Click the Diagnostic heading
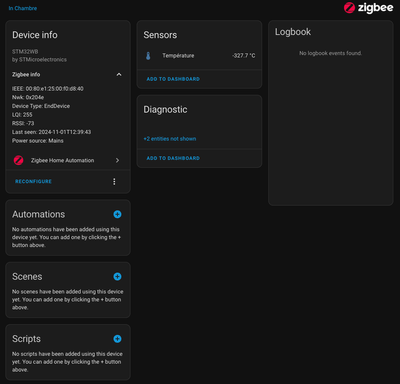This screenshot has width=400, height=384. 165,110
